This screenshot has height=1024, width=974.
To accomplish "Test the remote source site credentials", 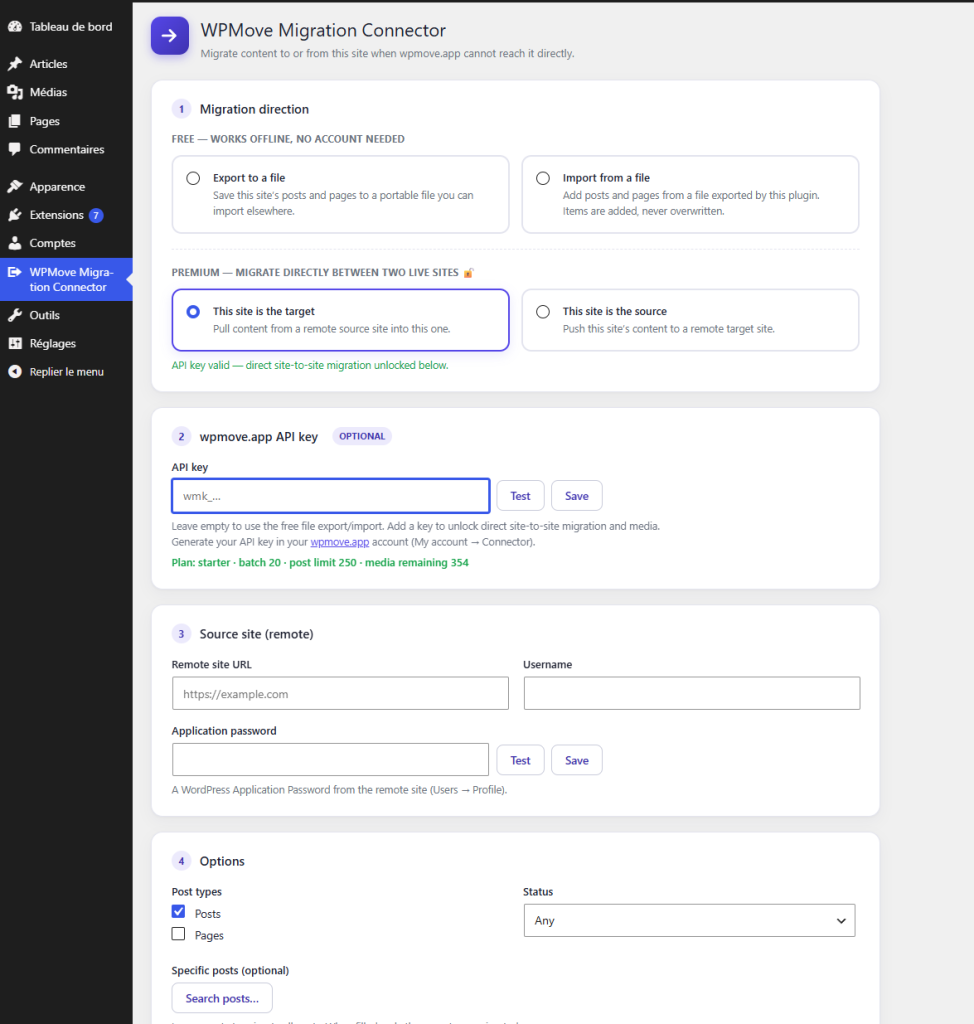I will point(520,761).
